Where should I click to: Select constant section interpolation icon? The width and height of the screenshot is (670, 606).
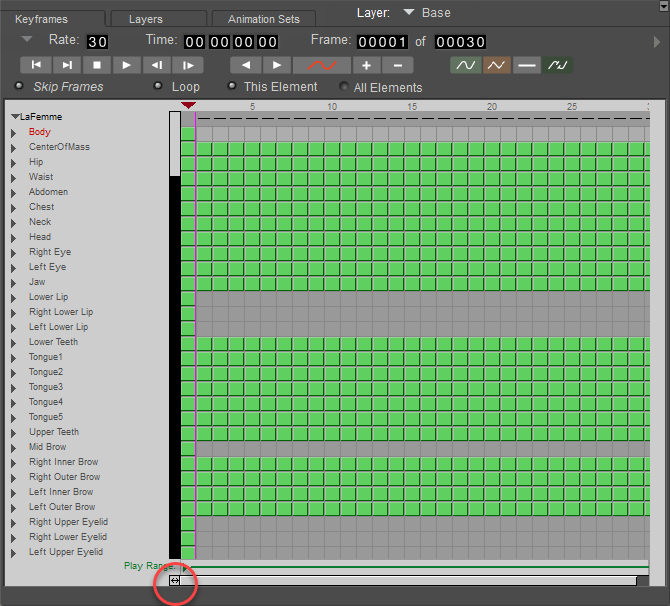(527, 65)
